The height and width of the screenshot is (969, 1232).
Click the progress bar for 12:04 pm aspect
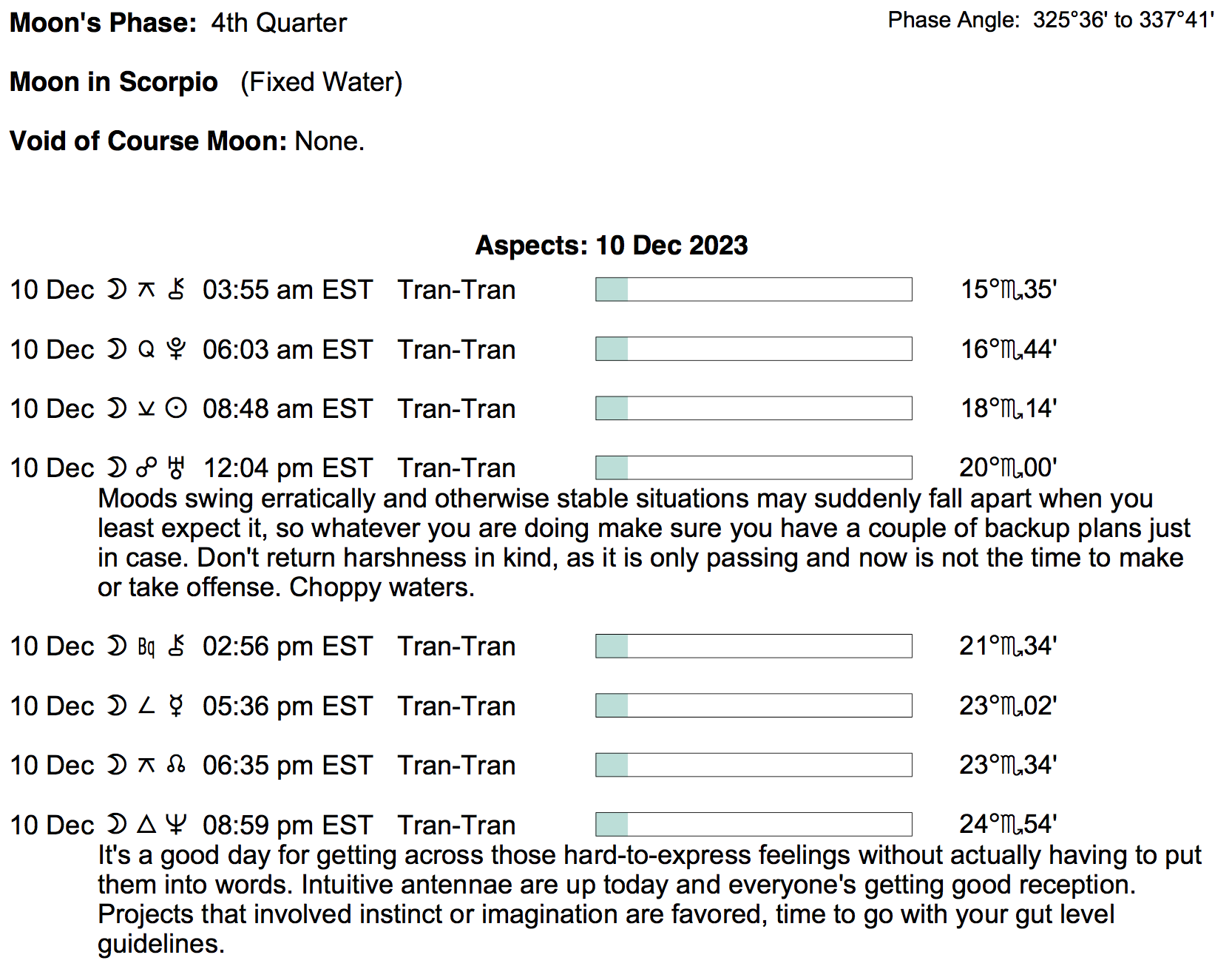pyautogui.click(x=754, y=467)
